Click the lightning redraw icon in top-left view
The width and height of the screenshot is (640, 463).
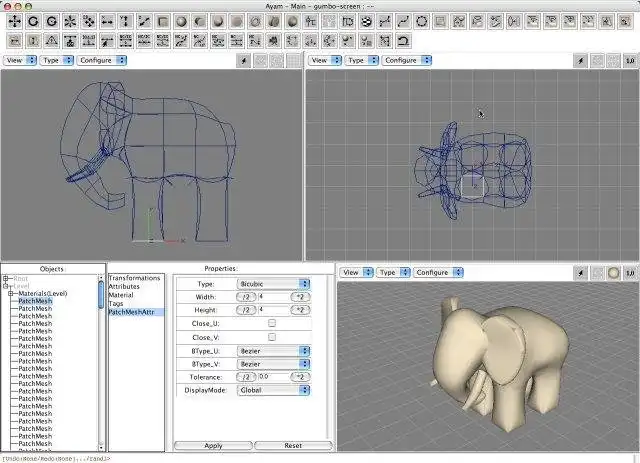(244, 61)
